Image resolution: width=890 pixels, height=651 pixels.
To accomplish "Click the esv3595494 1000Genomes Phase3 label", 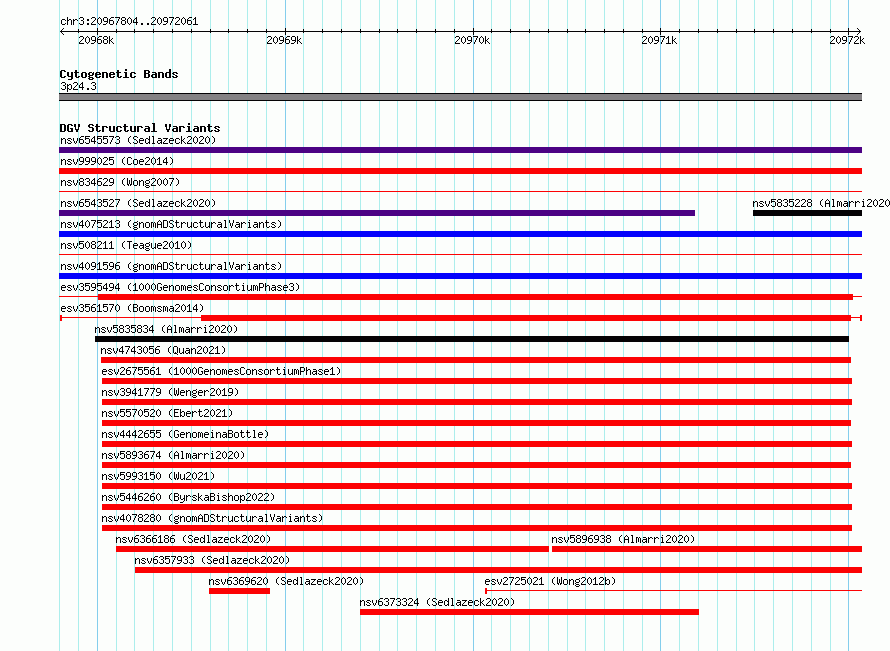I will pyautogui.click(x=180, y=287).
